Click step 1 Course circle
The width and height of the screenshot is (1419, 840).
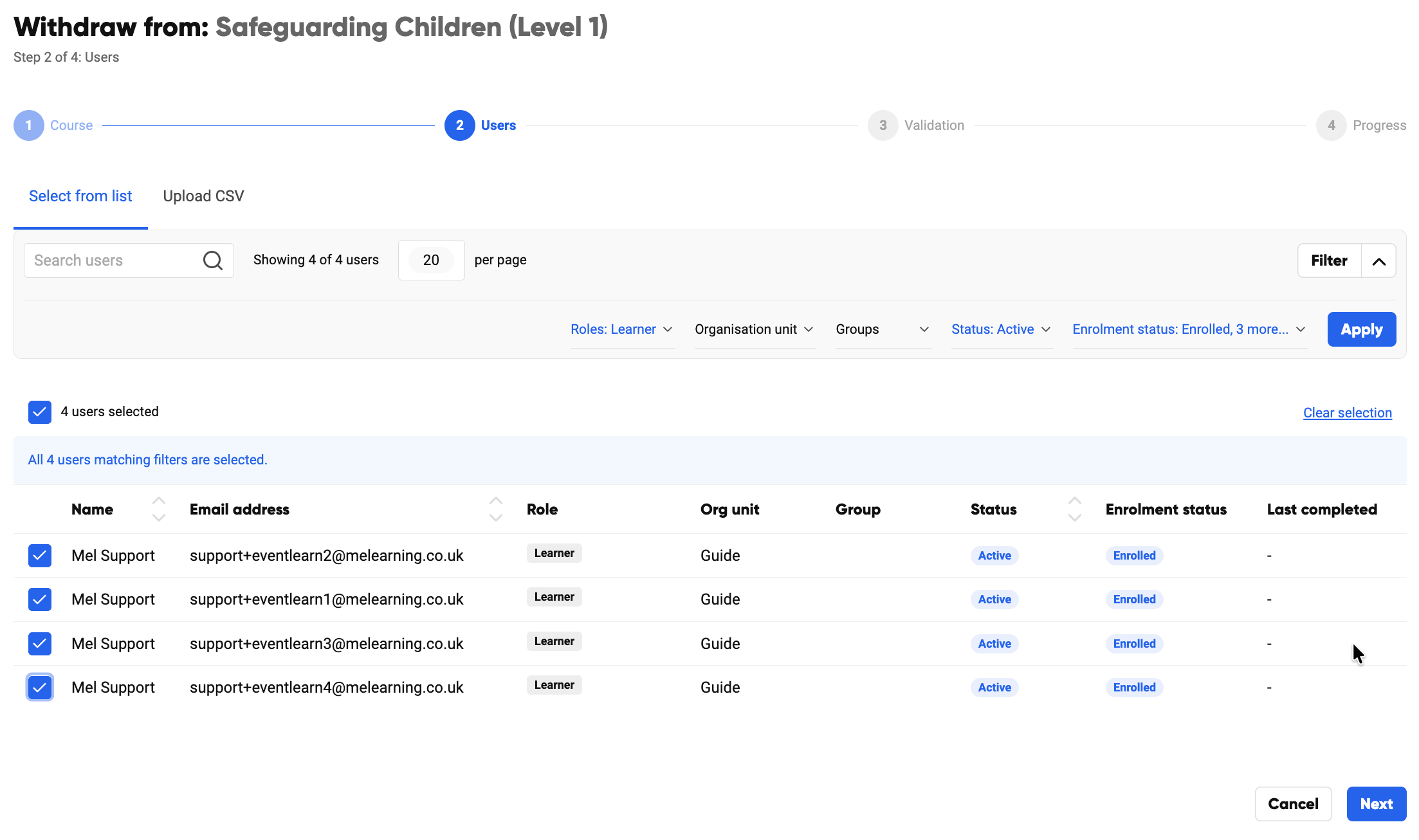29,125
